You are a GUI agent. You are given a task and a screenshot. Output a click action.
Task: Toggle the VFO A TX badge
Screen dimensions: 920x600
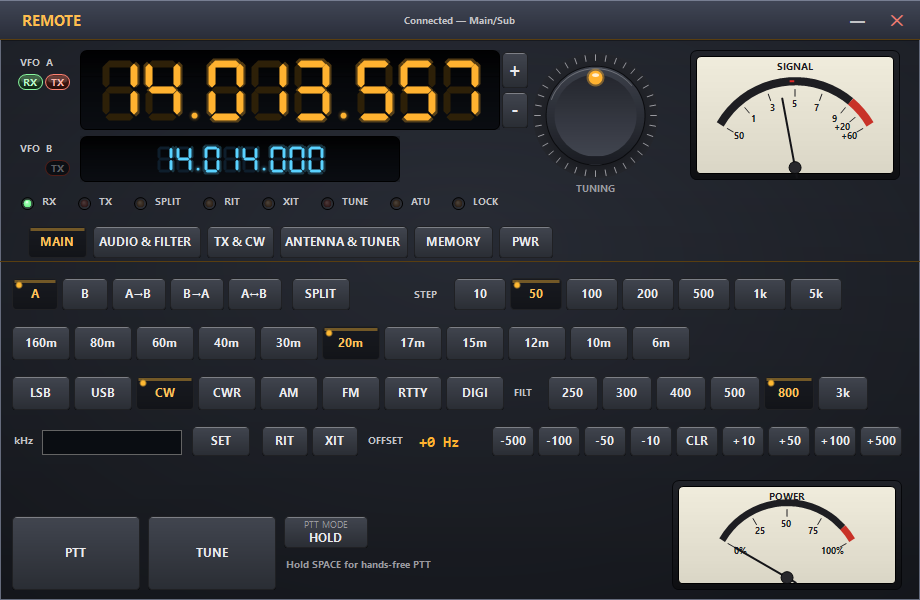58,82
